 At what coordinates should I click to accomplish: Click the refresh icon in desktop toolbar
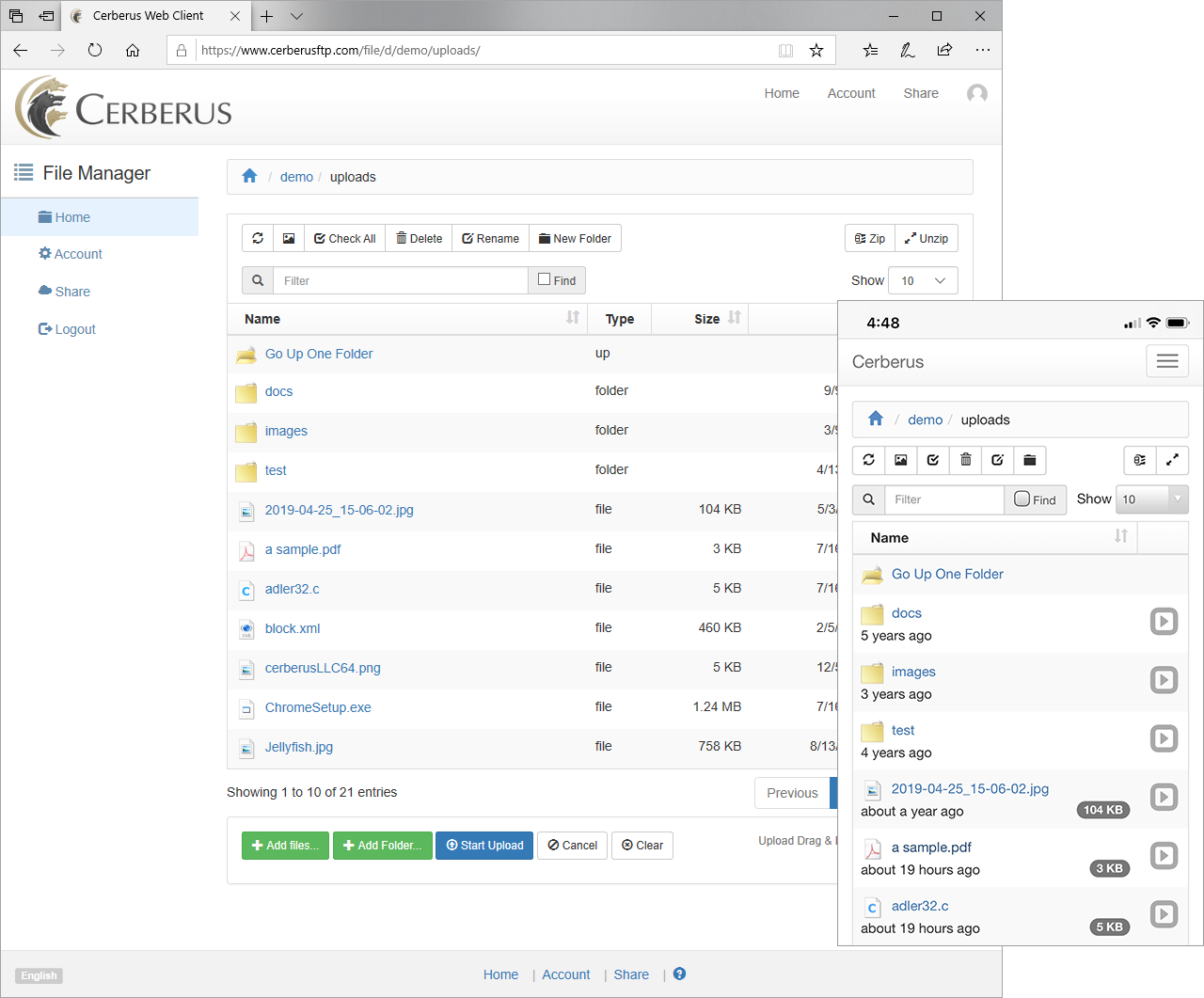[258, 239]
